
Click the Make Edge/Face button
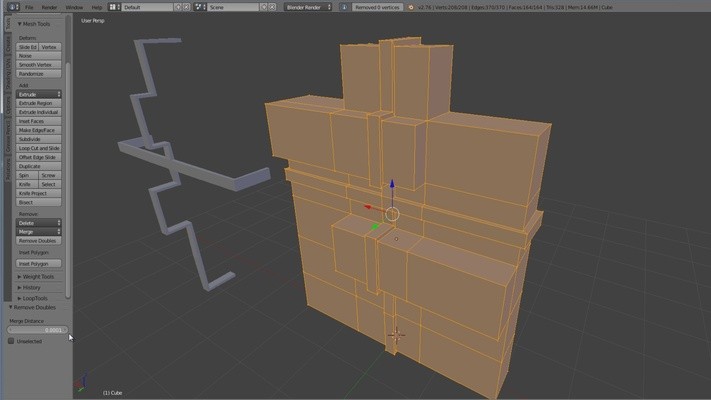[x=39, y=130]
